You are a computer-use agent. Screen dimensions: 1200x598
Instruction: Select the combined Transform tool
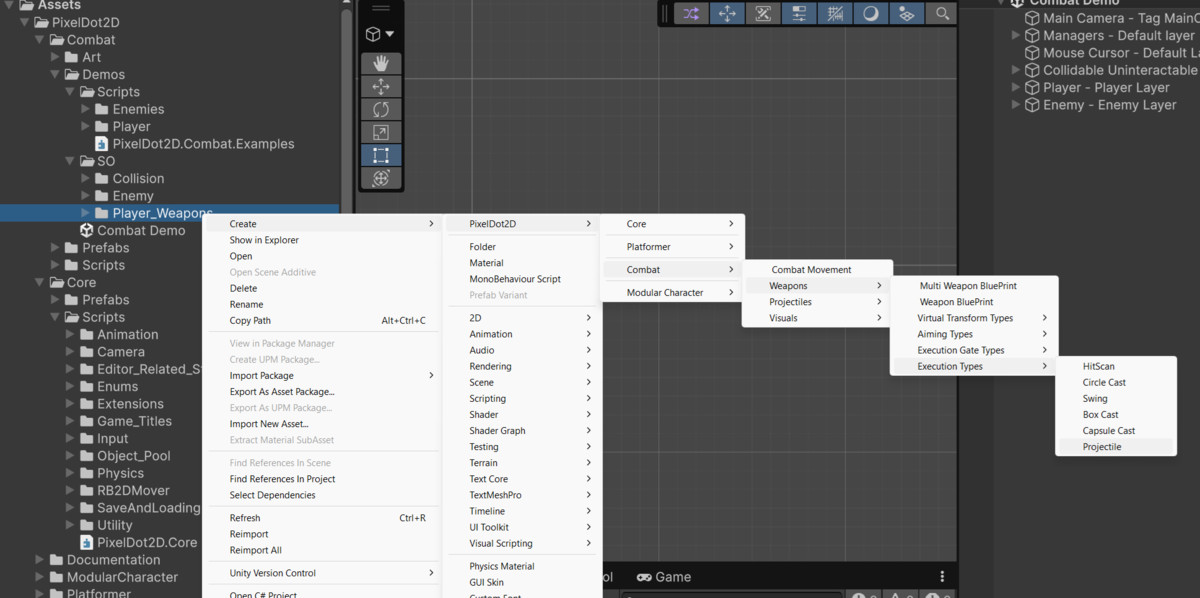(381, 178)
